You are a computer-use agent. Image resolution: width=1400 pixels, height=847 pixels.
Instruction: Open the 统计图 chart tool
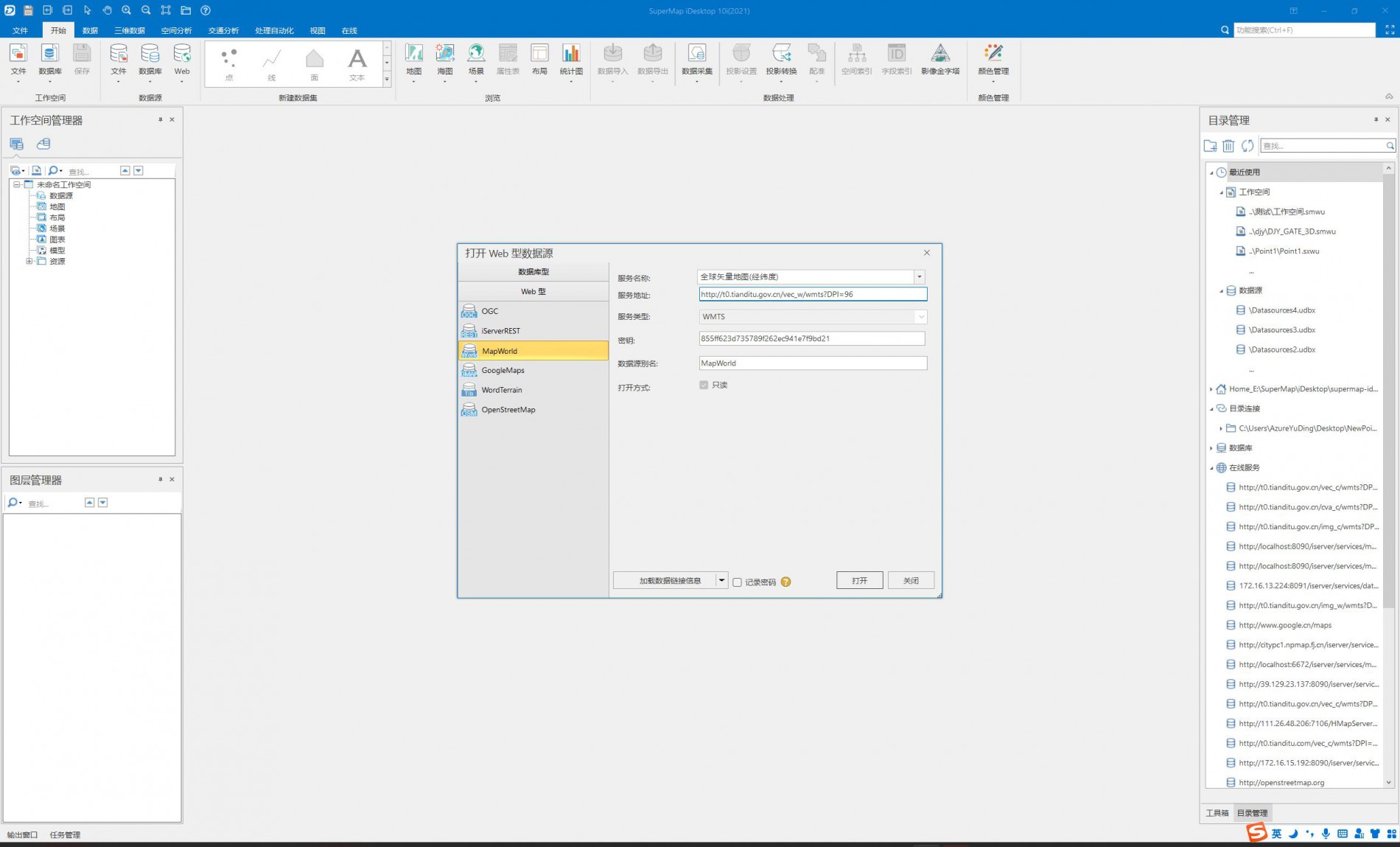(571, 60)
